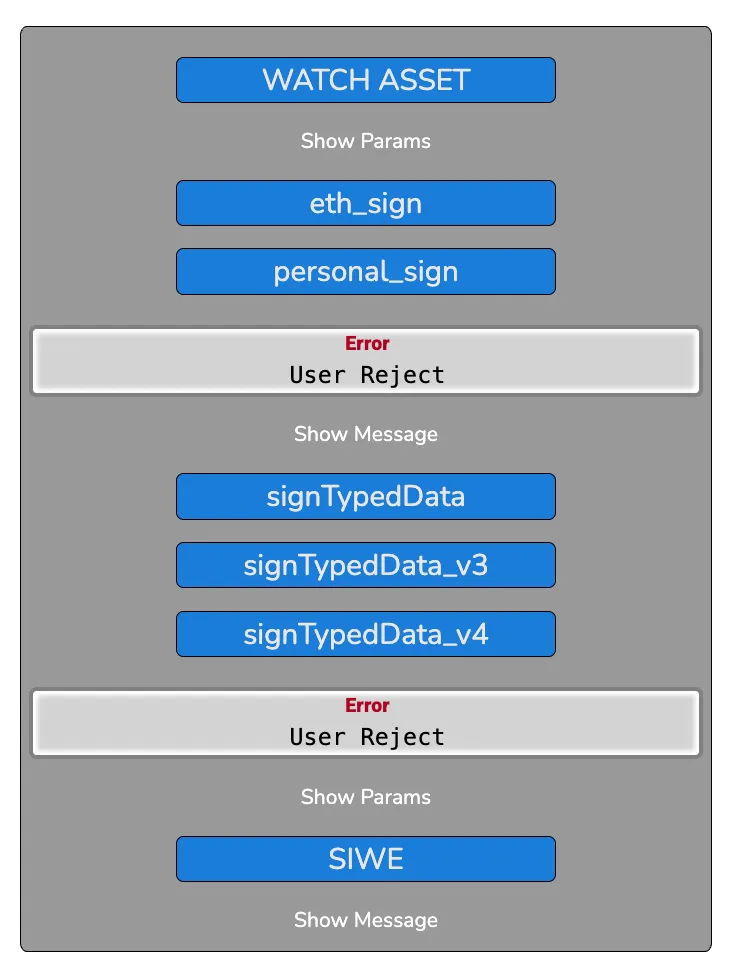Open Show Params under WATCH ASSET

[365, 141]
